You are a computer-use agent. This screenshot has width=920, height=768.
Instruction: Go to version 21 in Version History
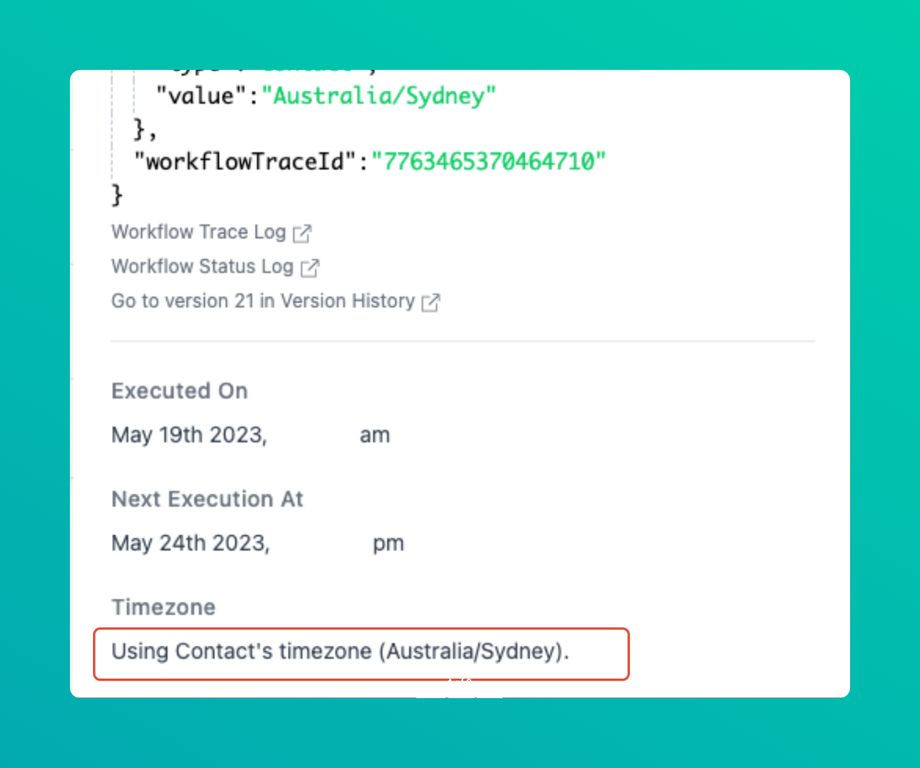pos(263,301)
